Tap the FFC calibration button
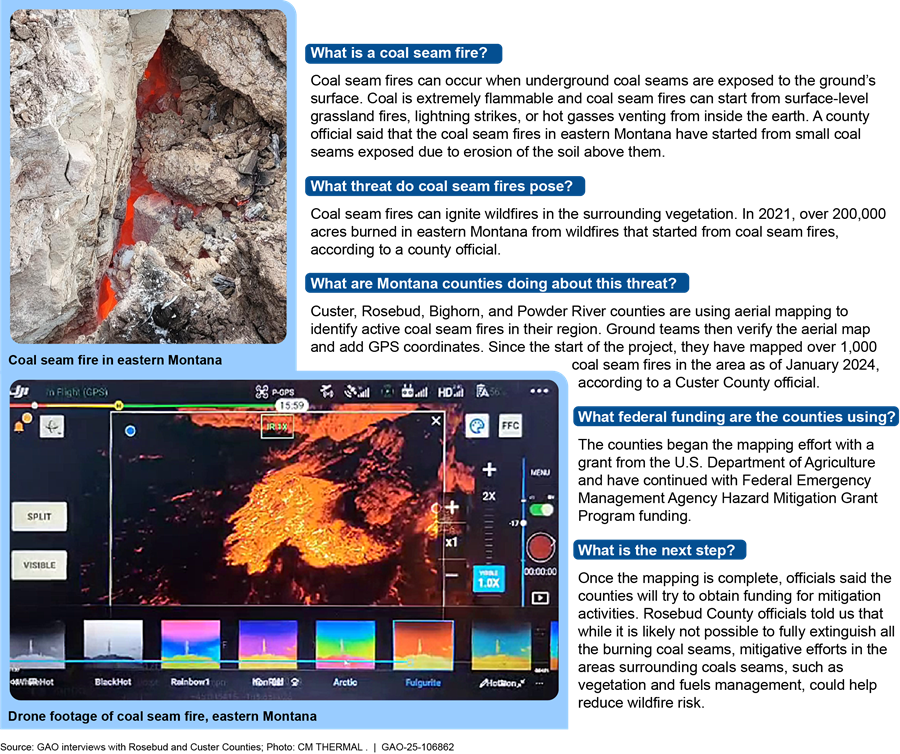Viewport: 900px width, 754px height. pyautogui.click(x=510, y=426)
